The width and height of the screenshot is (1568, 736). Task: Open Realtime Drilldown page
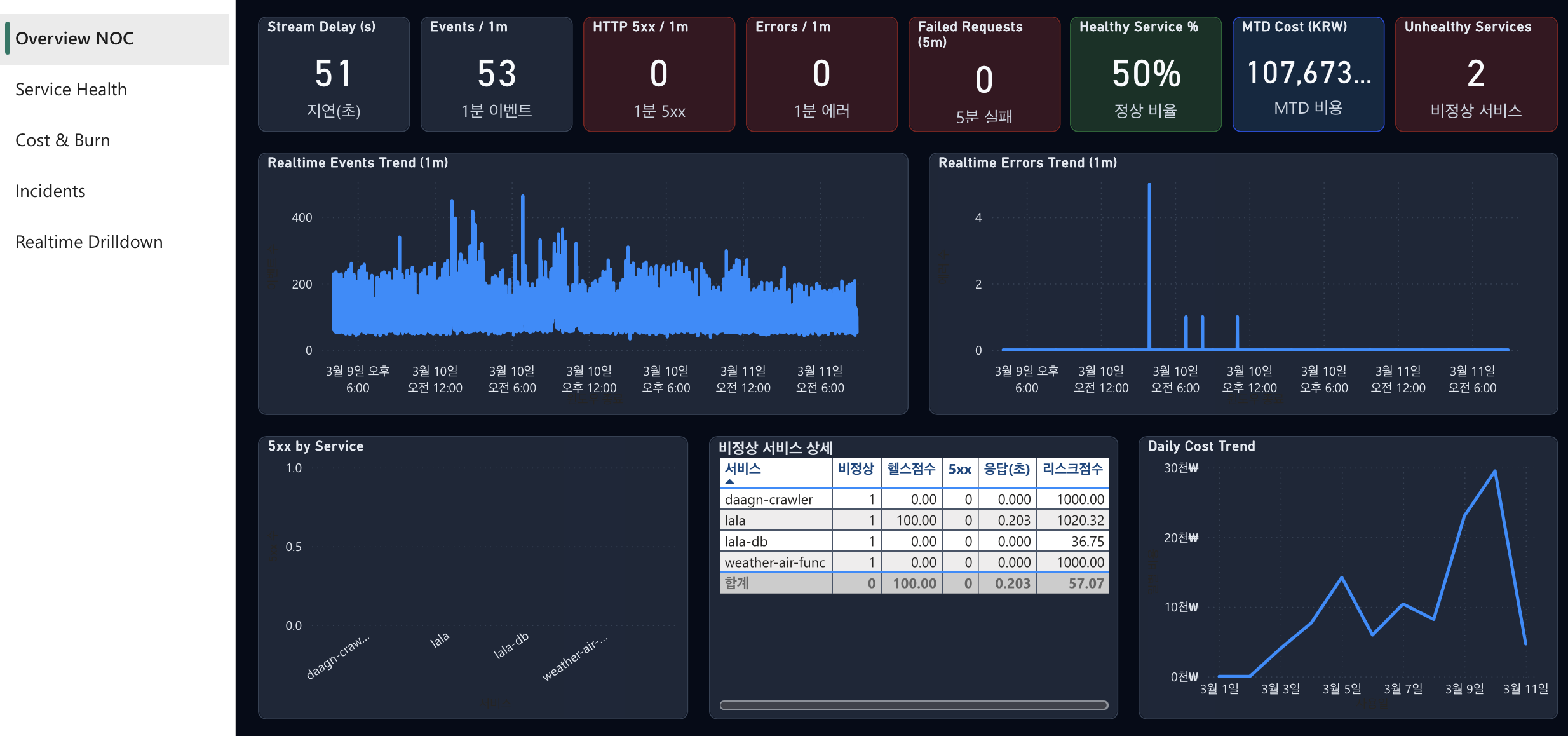tap(89, 242)
